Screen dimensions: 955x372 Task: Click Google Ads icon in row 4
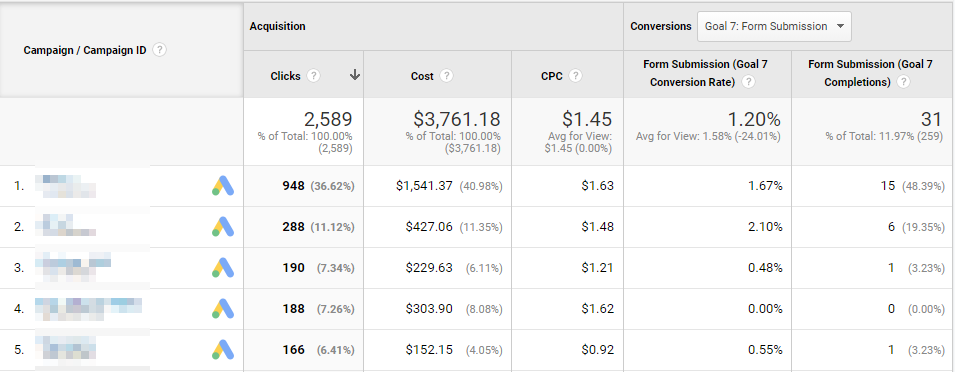click(x=223, y=309)
